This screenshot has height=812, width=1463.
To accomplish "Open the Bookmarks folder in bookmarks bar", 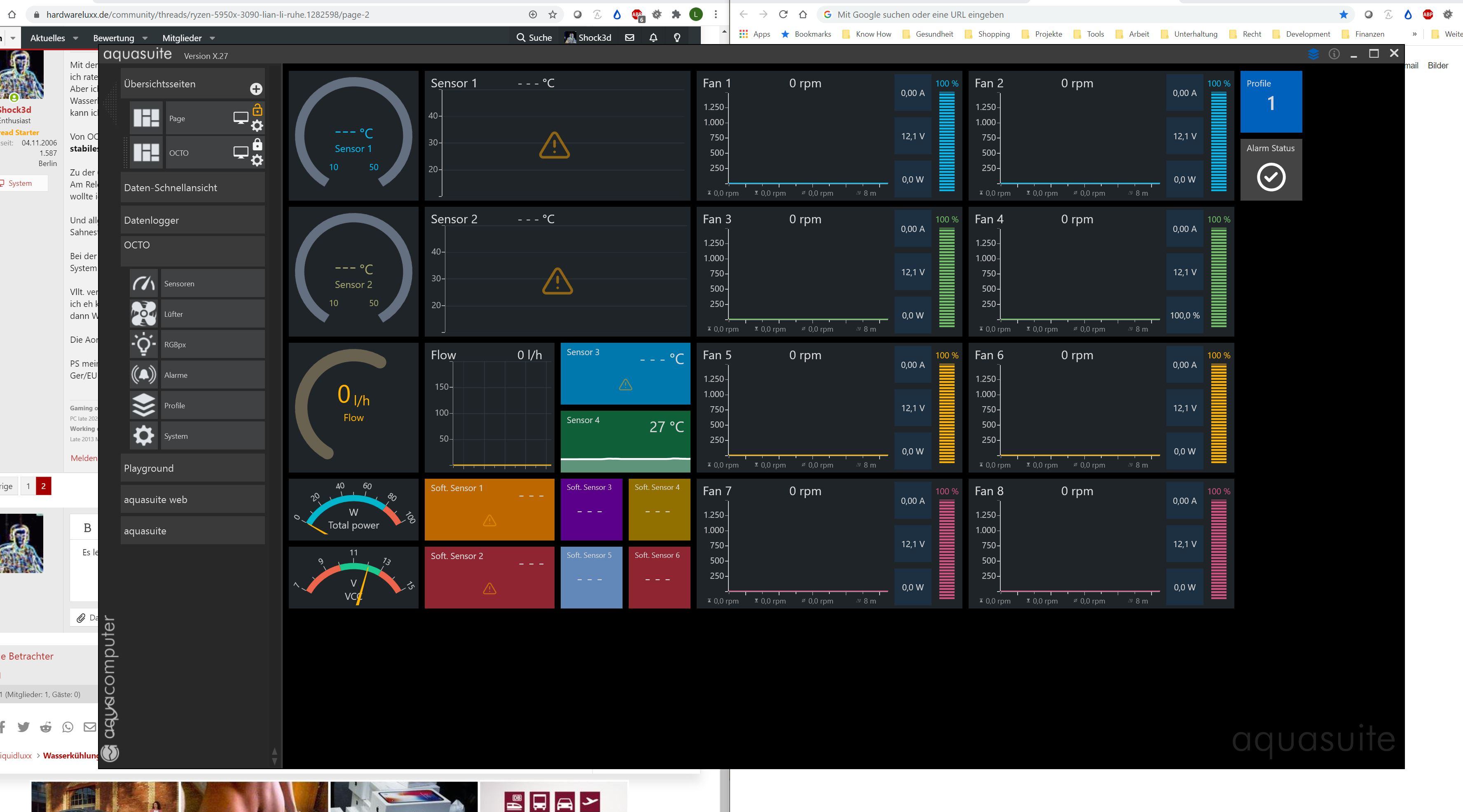I will 806,34.
